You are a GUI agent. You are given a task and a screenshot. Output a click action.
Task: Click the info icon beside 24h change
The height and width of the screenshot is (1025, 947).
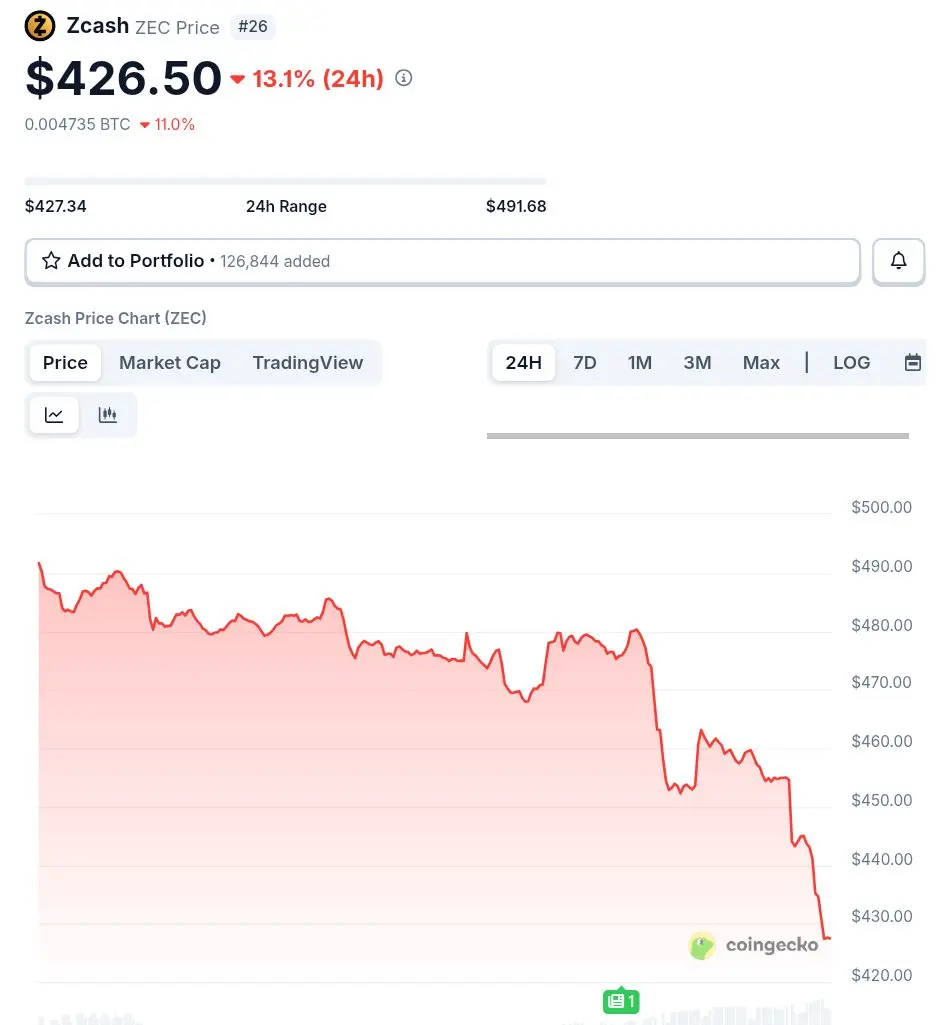point(404,78)
